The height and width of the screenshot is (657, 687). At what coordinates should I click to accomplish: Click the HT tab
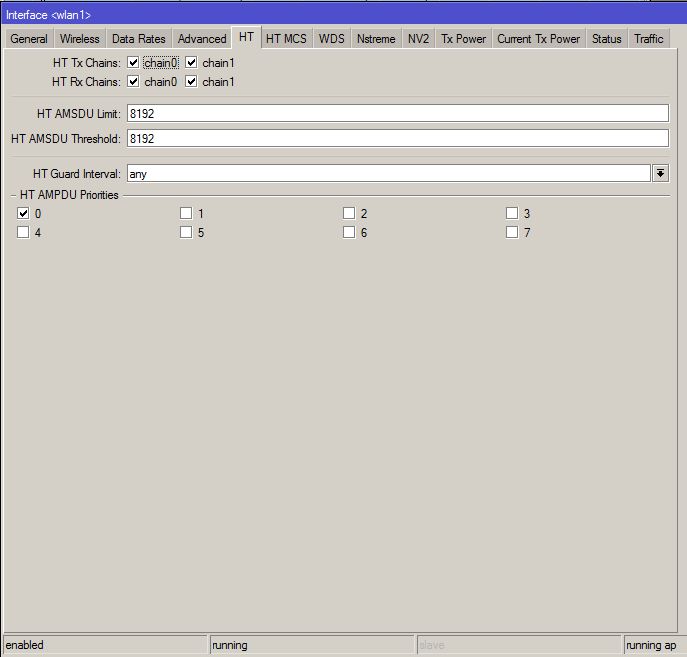(x=246, y=37)
